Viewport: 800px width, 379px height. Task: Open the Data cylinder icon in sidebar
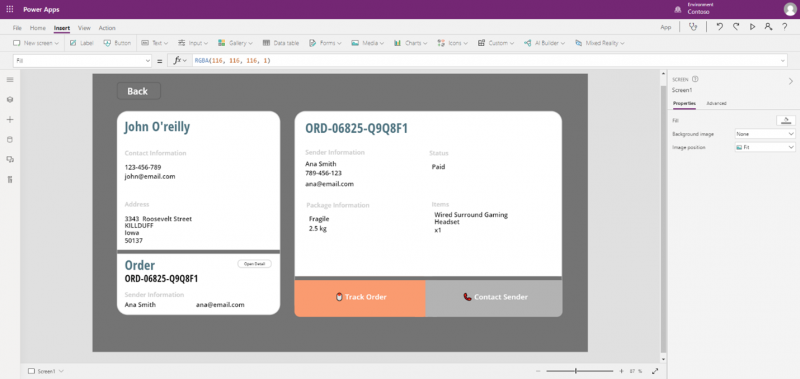click(10, 139)
